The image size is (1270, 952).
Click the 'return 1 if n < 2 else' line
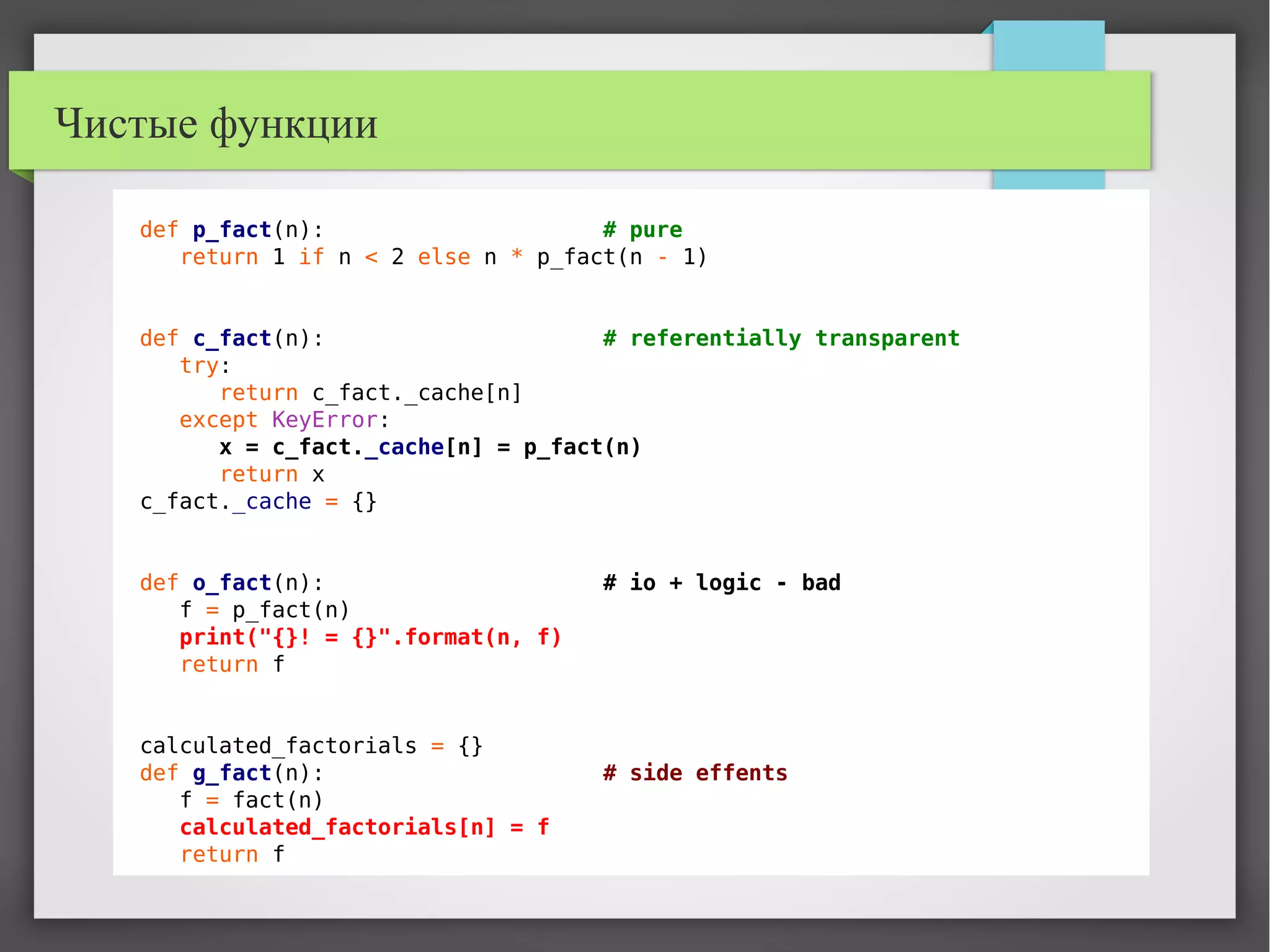pos(443,257)
